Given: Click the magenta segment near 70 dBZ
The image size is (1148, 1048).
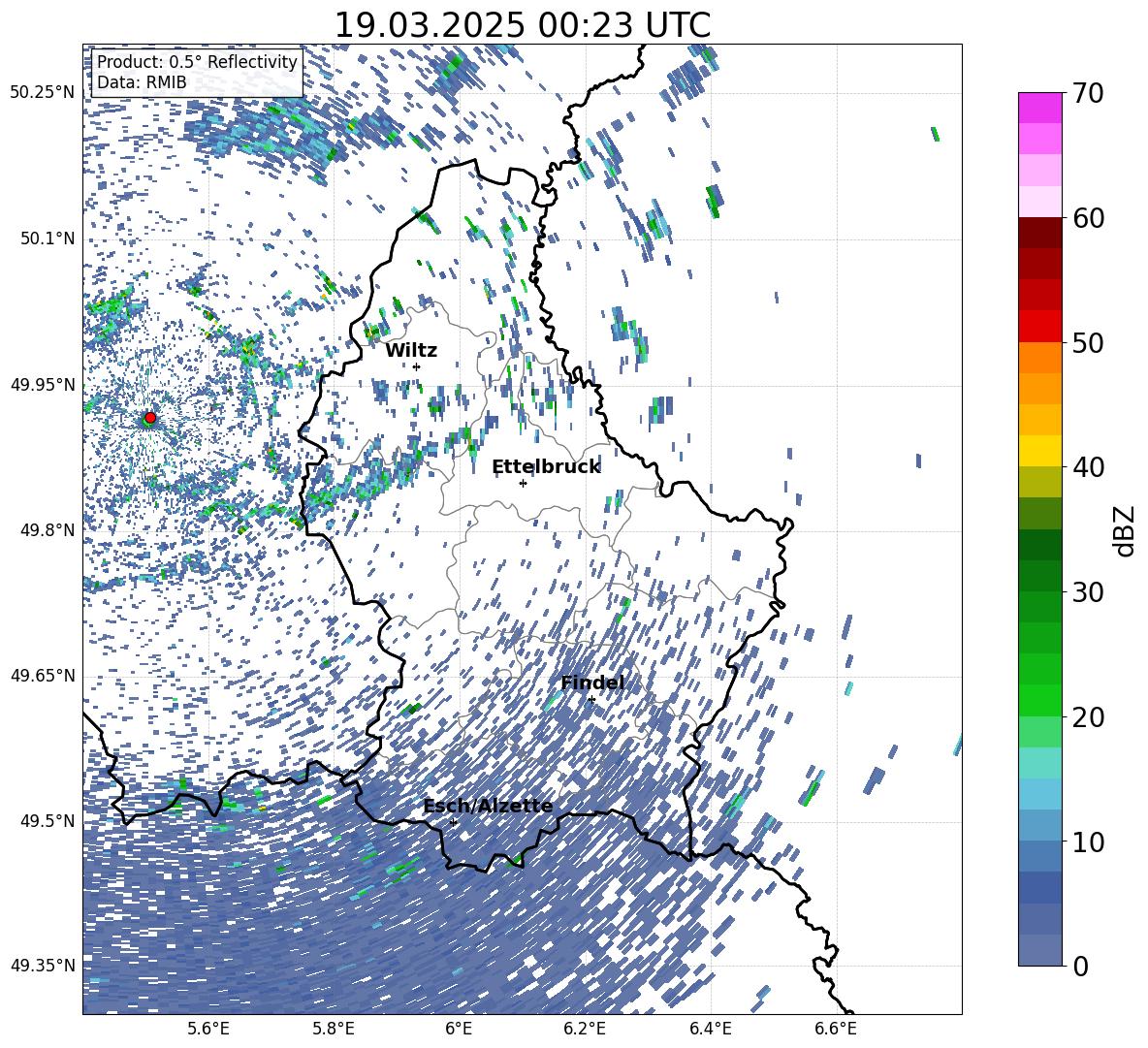Looking at the screenshot, I should [x=1039, y=109].
